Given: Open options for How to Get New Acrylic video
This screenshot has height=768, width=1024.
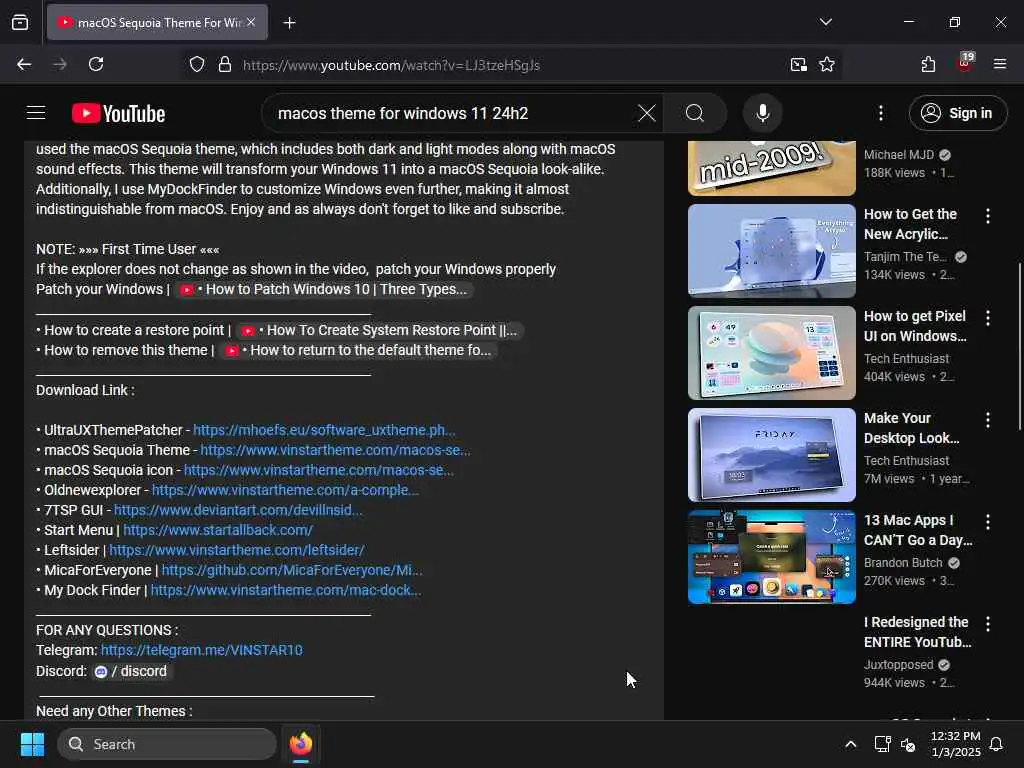Looking at the screenshot, I should pos(987,216).
